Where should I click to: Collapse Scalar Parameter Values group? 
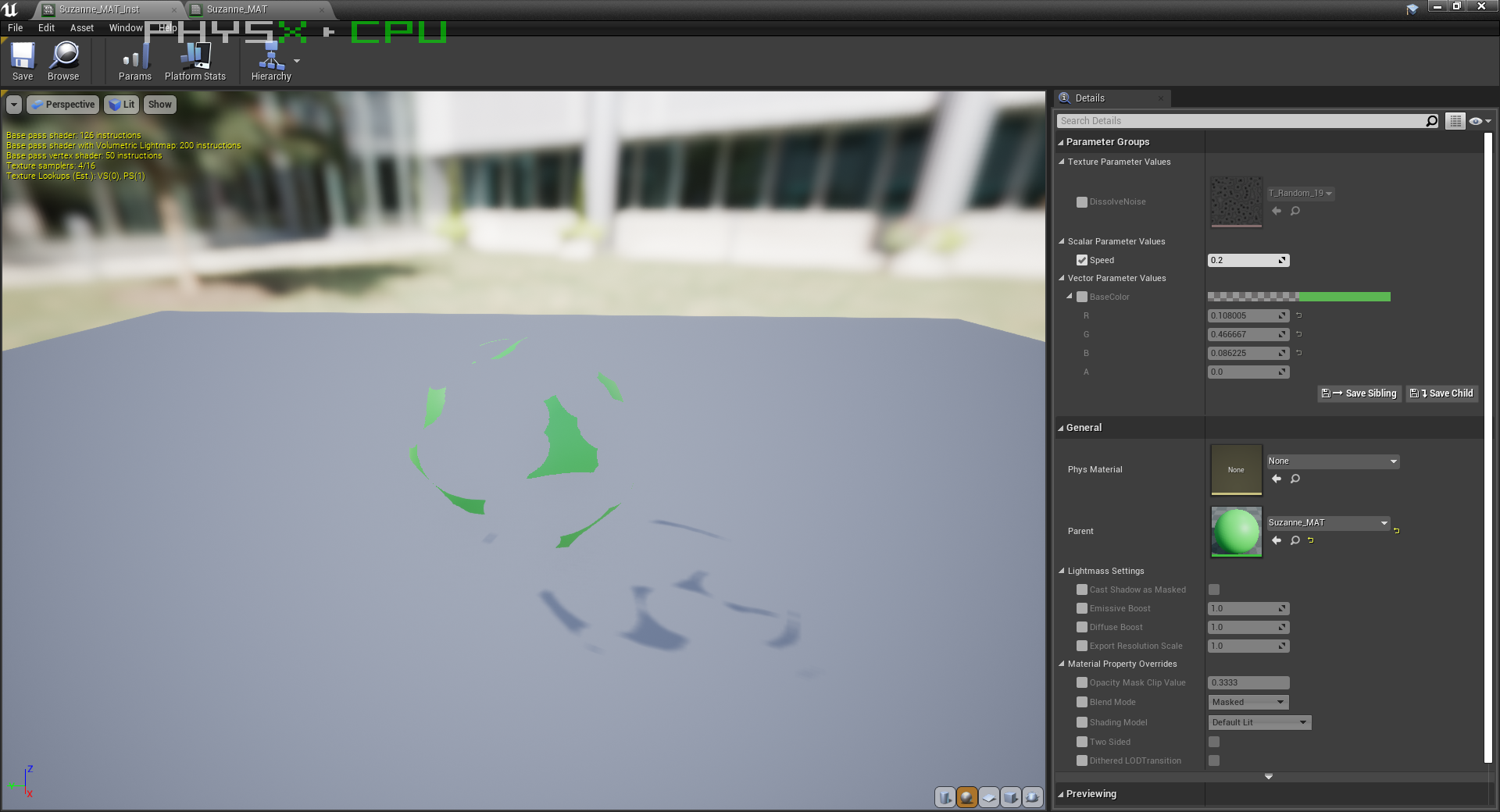1062,241
